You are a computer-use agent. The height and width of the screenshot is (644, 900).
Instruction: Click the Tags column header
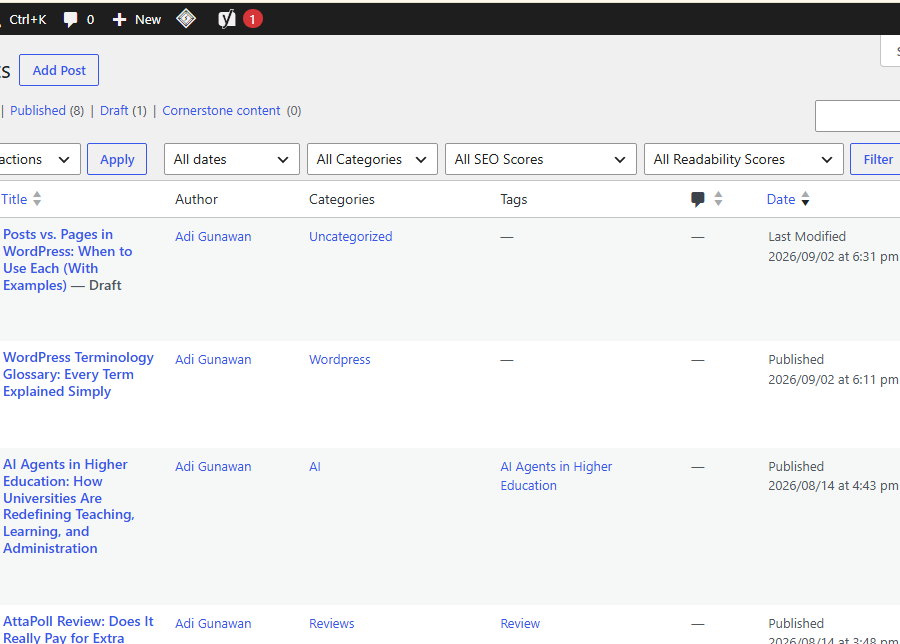click(x=514, y=199)
